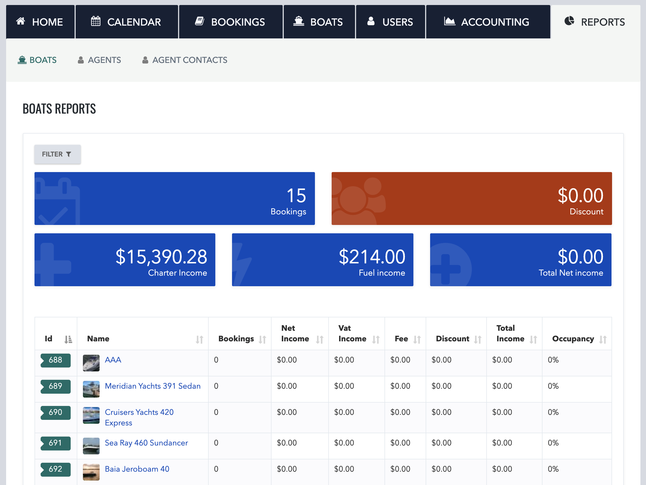Sort by Net Income column arrows
This screenshot has height=485, width=646.
[x=320, y=339]
